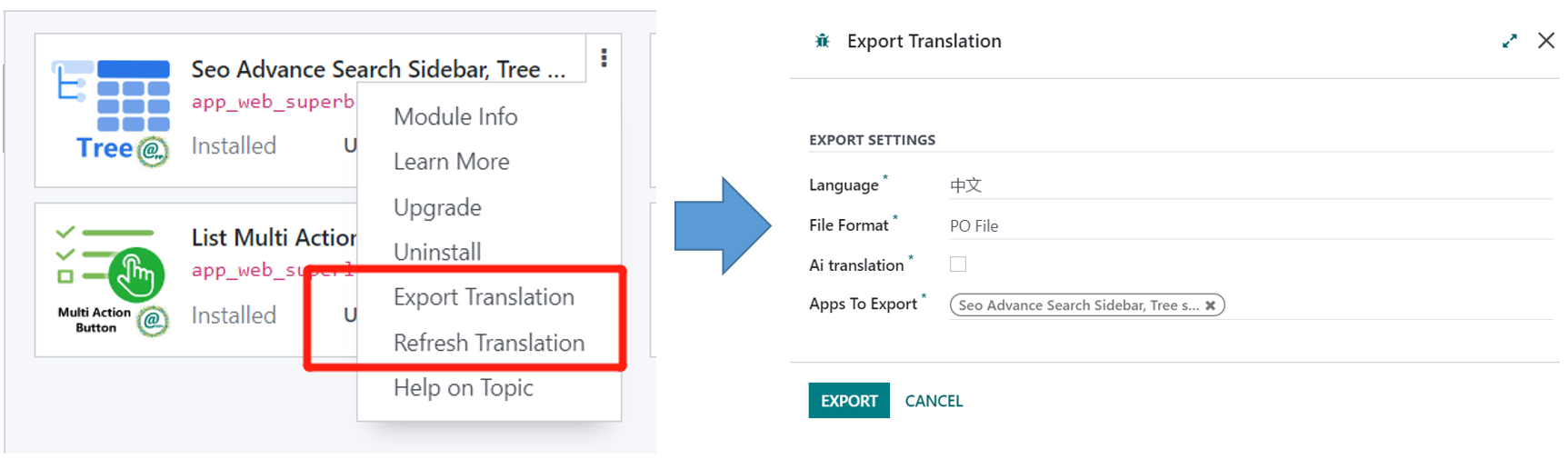The height and width of the screenshot is (469, 1568).
Task: Choose Uninstall from the module menu
Action: [x=437, y=252]
